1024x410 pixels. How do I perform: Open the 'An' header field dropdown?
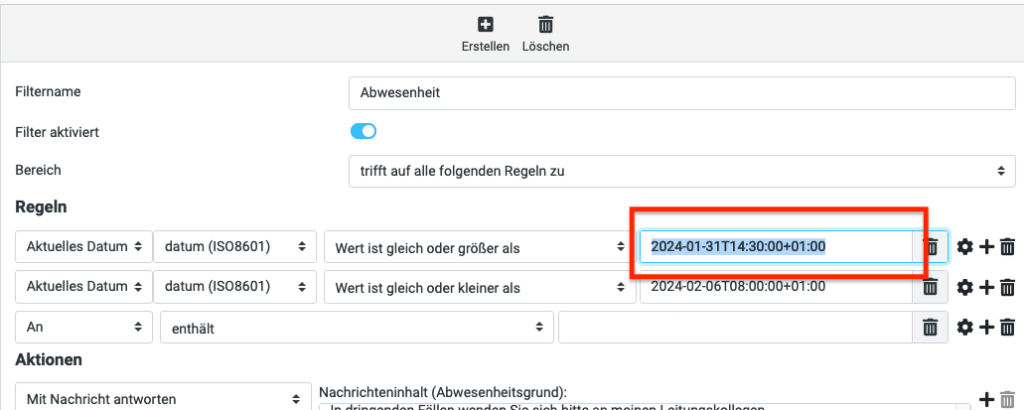pos(83,326)
